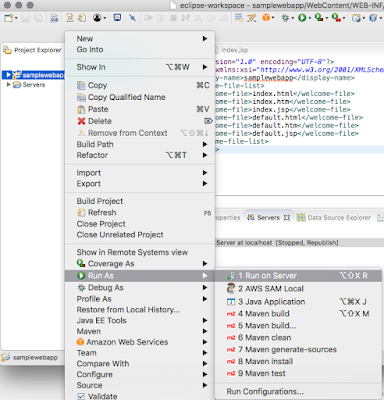Select 1 Run on Server
This screenshot has width=384, height=400.
(x=298, y=276)
